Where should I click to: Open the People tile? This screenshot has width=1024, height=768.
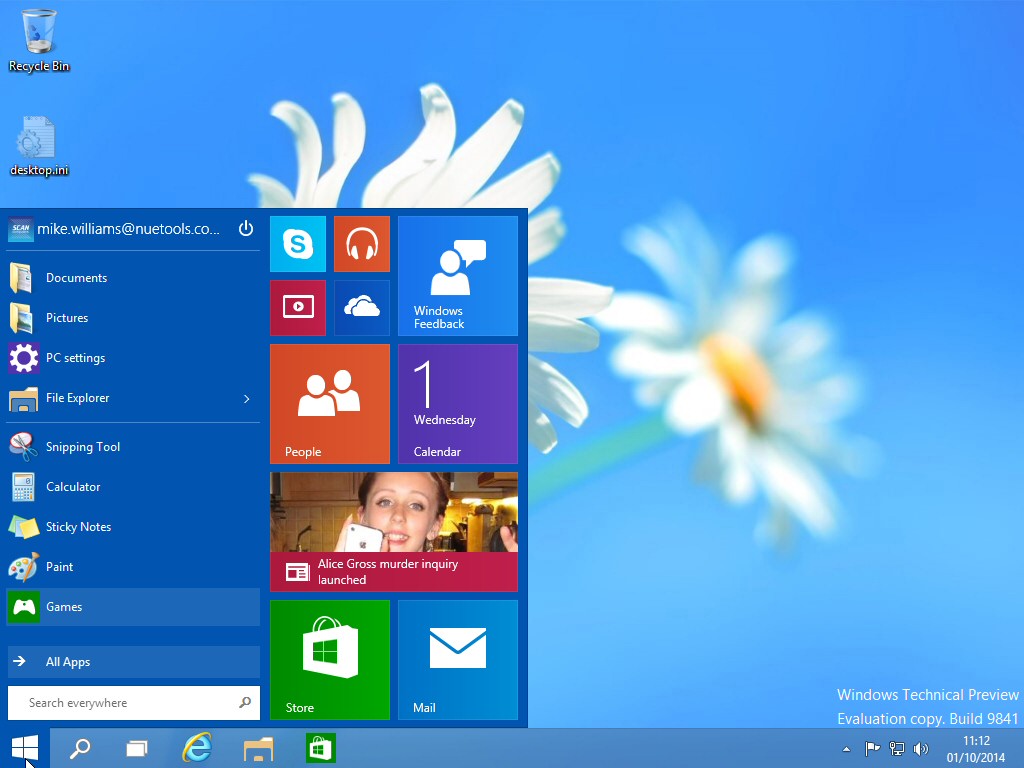[329, 404]
